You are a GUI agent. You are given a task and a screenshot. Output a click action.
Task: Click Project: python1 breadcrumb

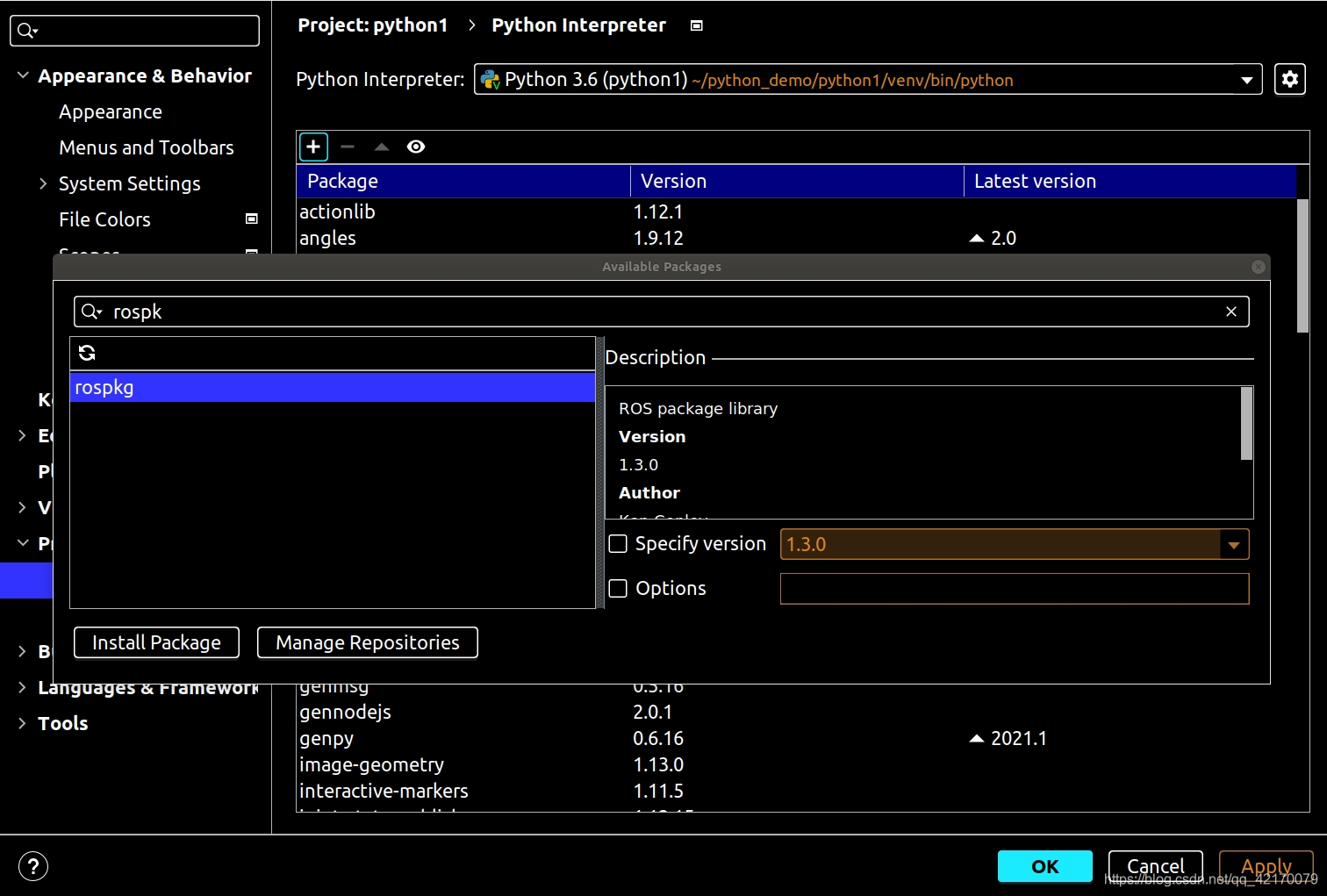(x=373, y=25)
